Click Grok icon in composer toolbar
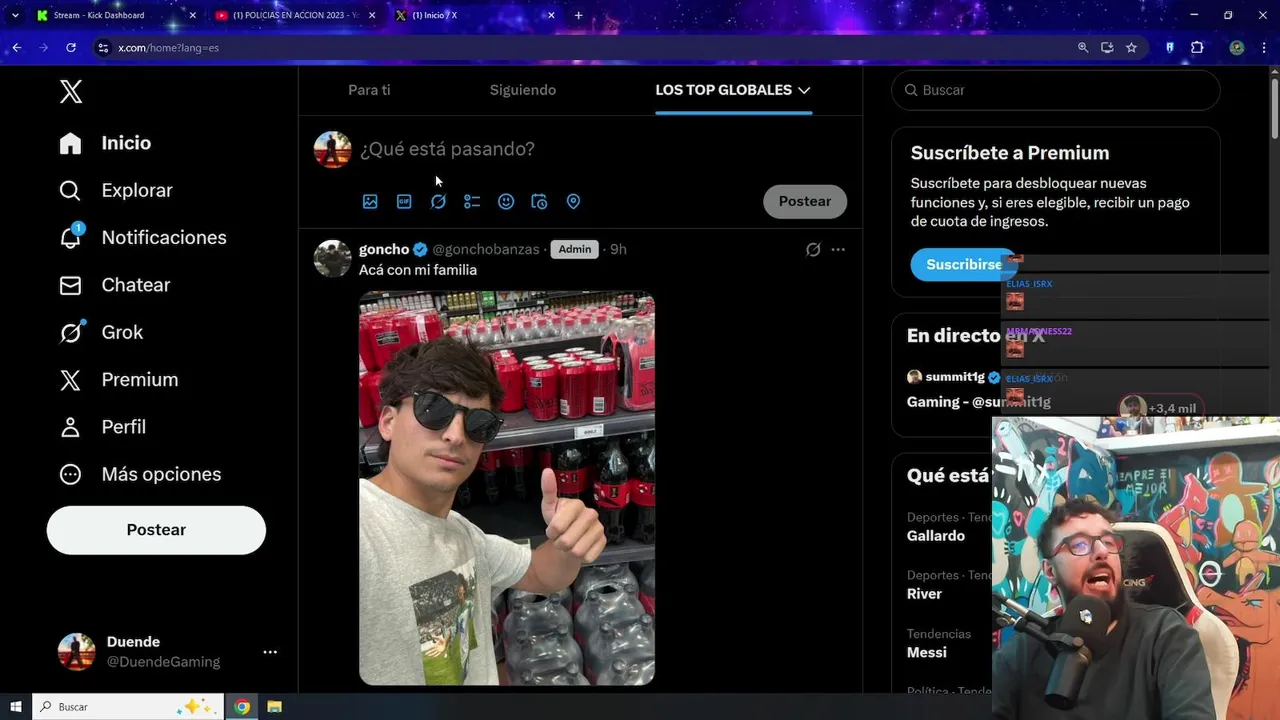This screenshot has width=1280, height=720. click(438, 201)
